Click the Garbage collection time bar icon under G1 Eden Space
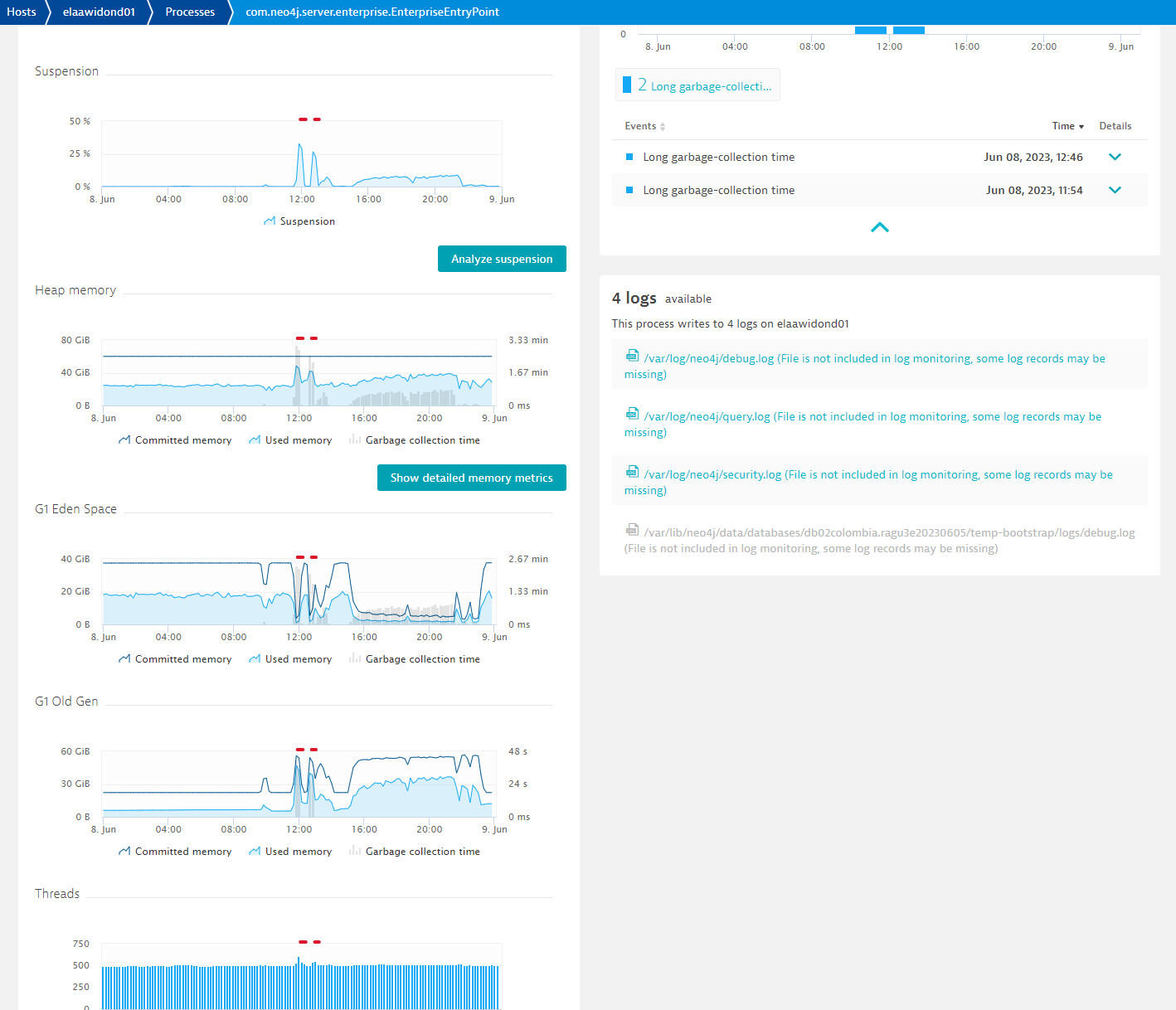This screenshot has height=1010, width=1176. click(x=355, y=658)
